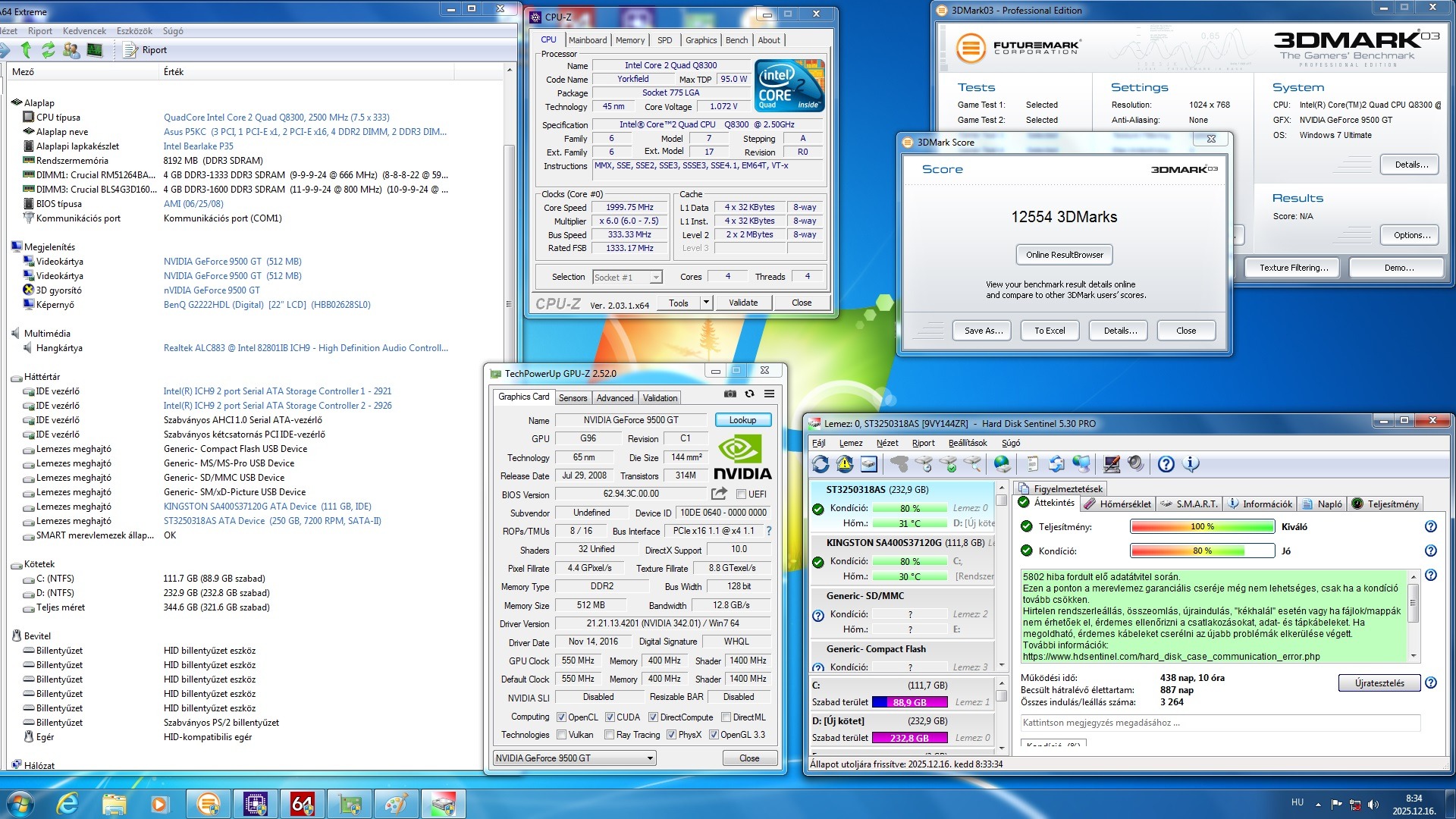The width and height of the screenshot is (1456, 819).
Task: Toggle the Vulkan checkbox
Action: (561, 734)
